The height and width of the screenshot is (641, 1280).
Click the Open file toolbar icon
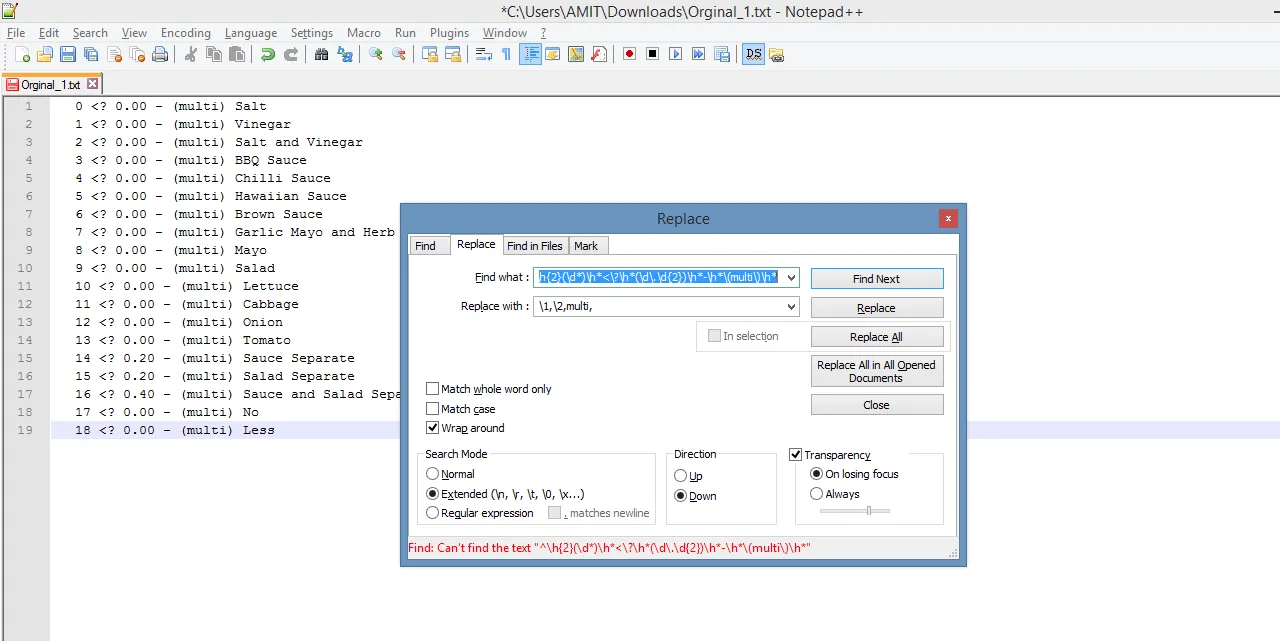coord(45,54)
